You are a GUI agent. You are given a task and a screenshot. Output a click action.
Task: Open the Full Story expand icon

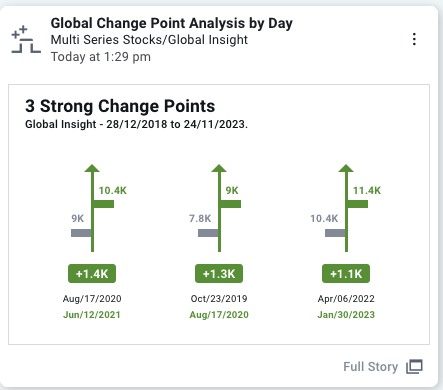(414, 367)
